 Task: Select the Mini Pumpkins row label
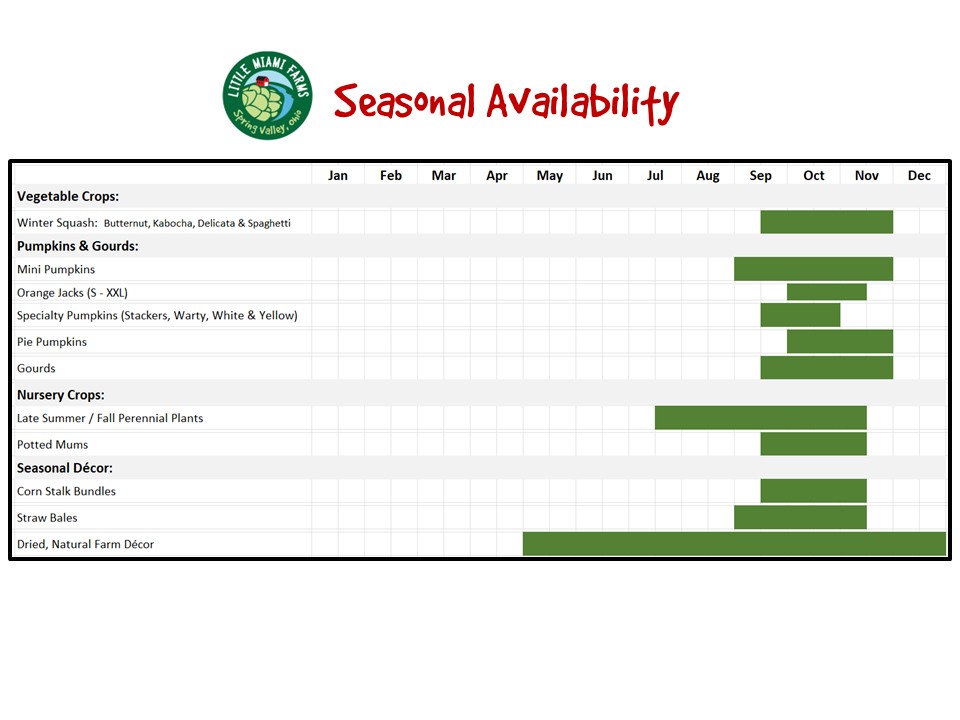click(x=56, y=269)
